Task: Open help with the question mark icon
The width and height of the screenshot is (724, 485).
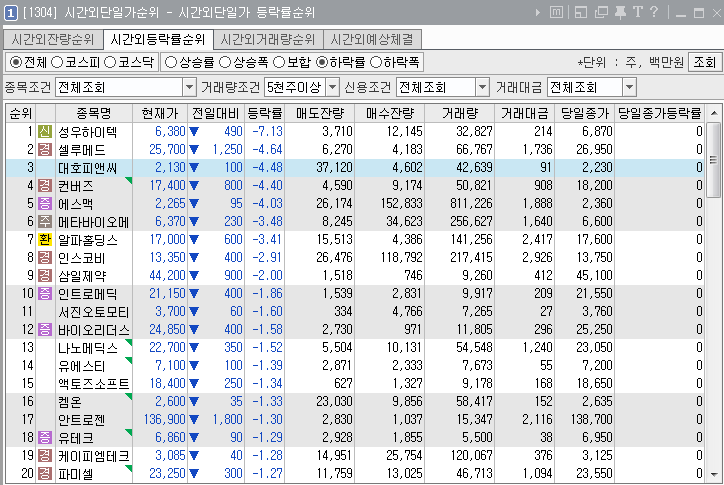Action: pos(654,12)
